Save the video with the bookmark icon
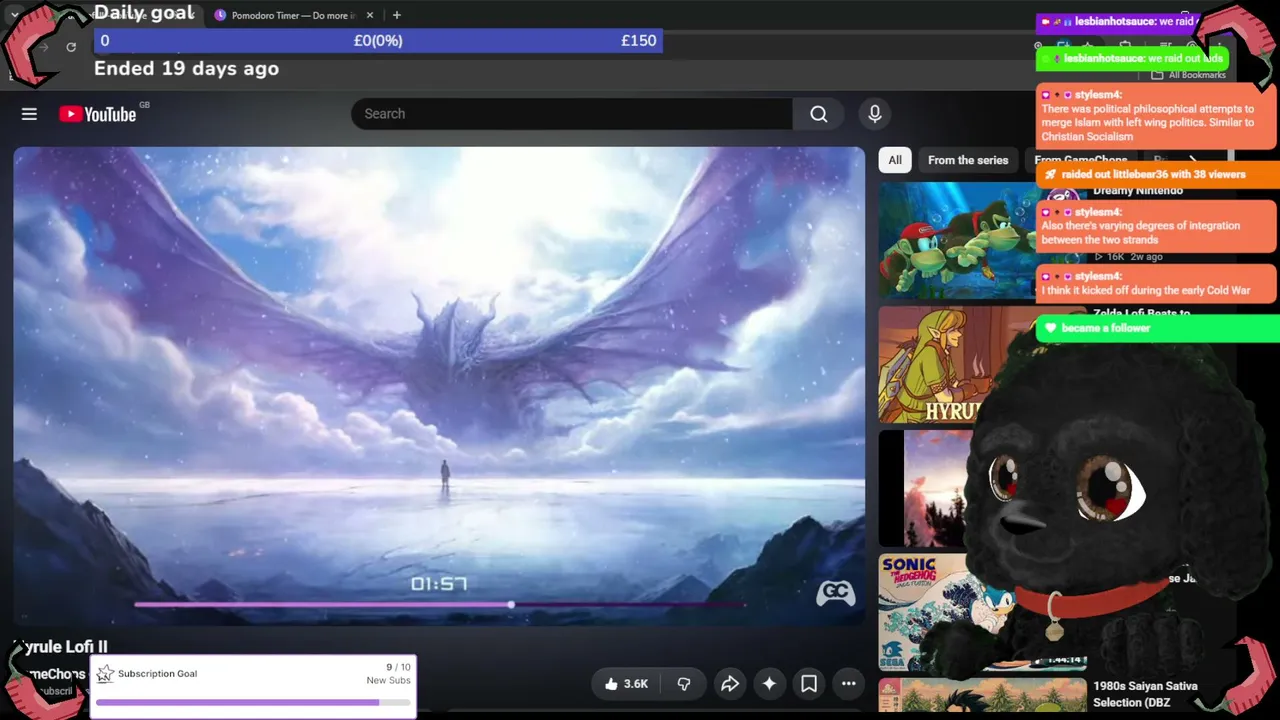1280x720 pixels. [809, 684]
